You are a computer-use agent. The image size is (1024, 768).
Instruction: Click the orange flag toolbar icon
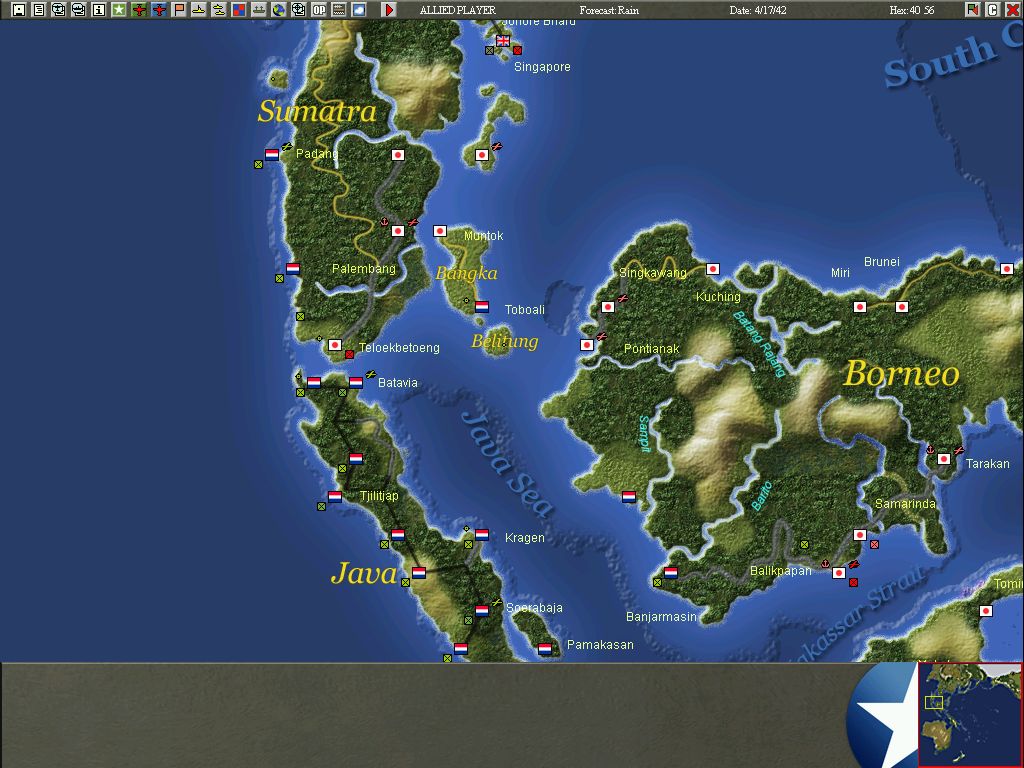[178, 9]
